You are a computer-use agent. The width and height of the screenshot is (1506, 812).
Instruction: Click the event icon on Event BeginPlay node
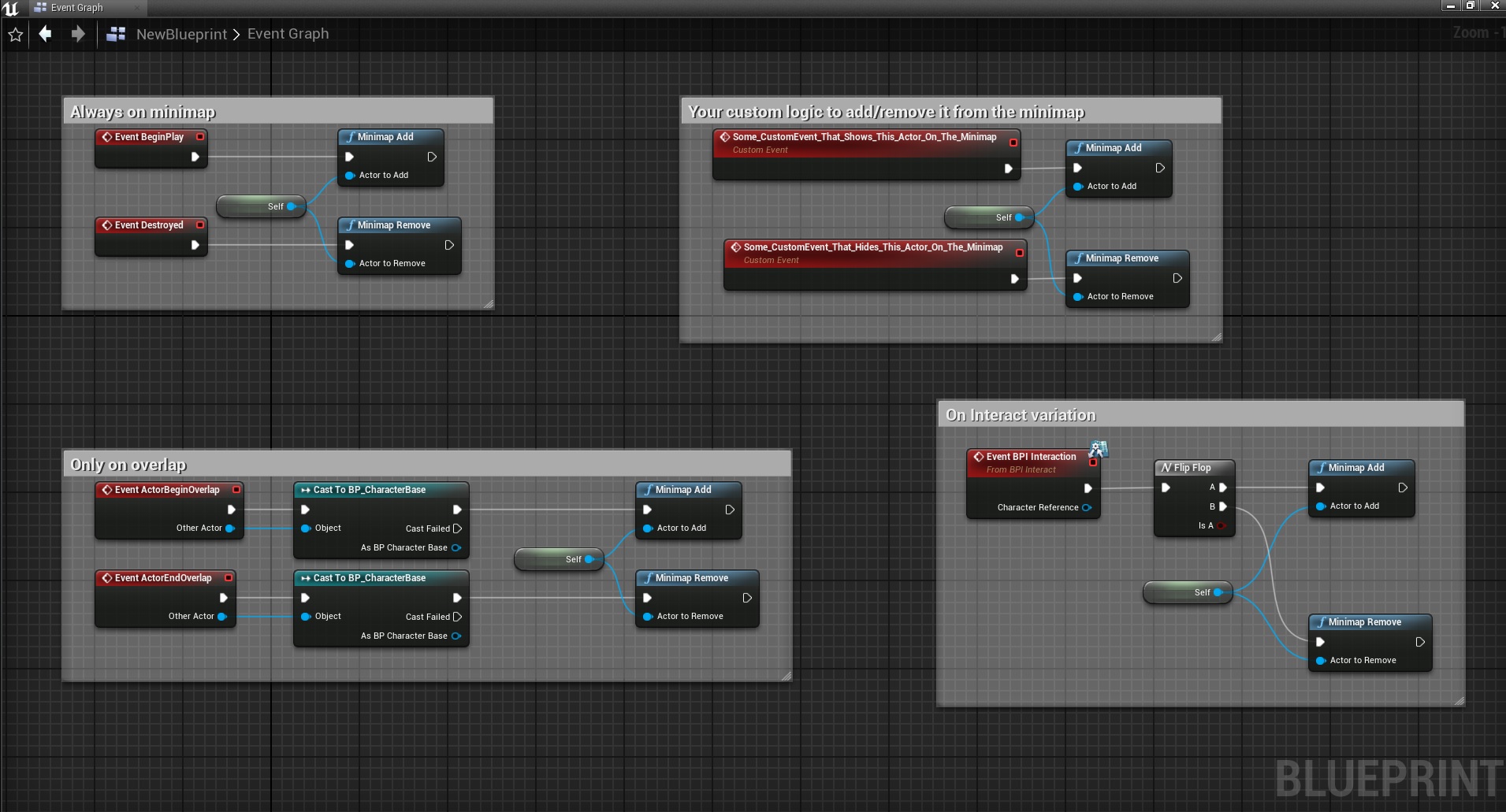tap(108, 137)
